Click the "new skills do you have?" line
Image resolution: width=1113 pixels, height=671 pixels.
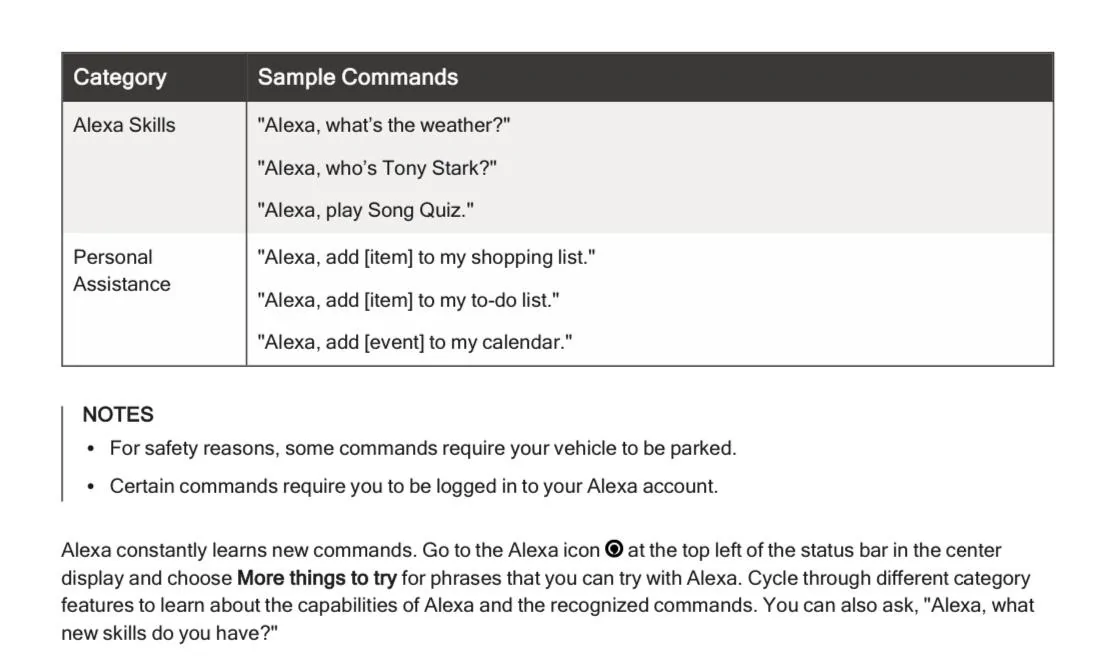coord(170,633)
